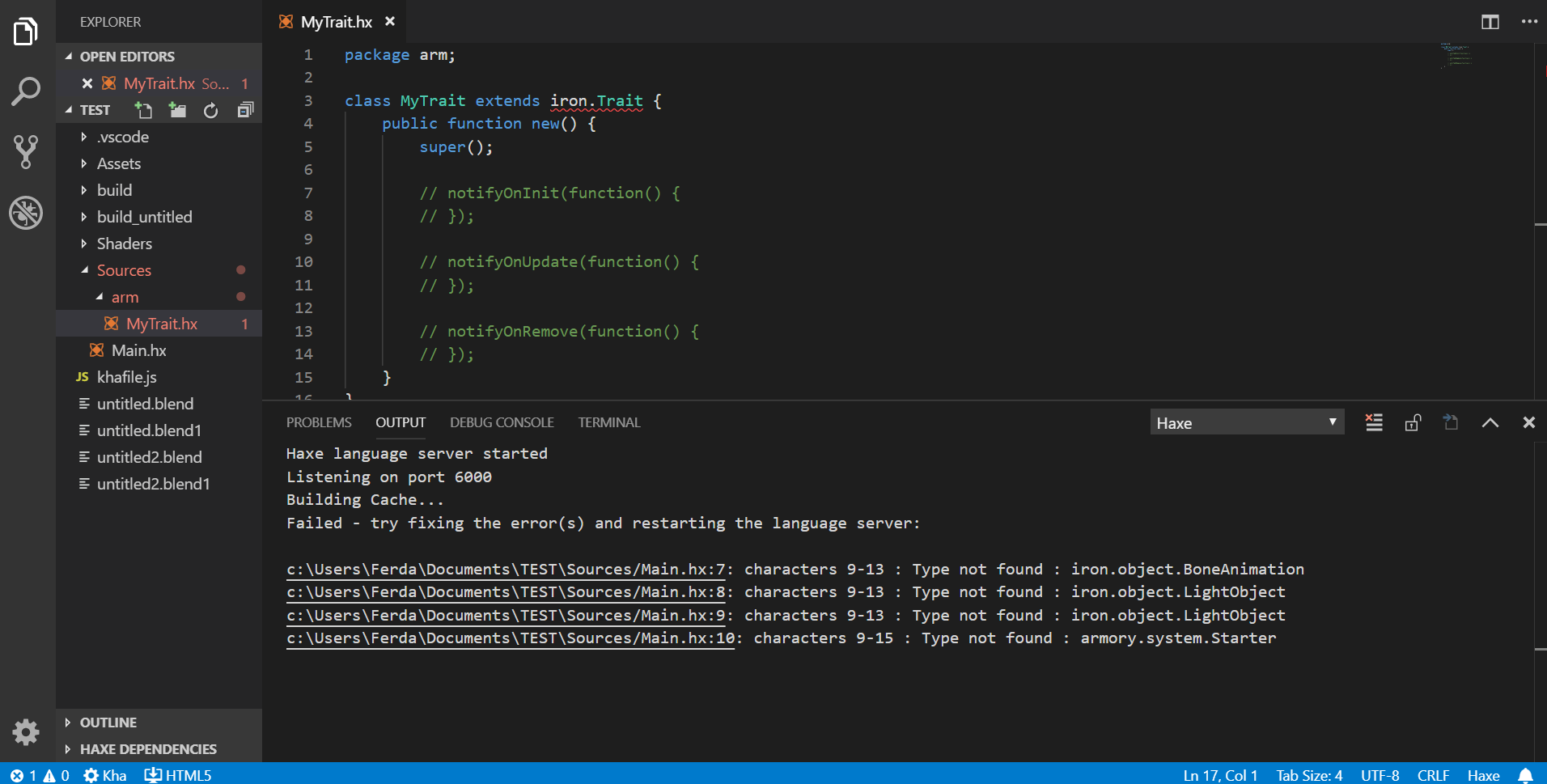
Task: Show errors and warnings from status bar
Action: 40,775
